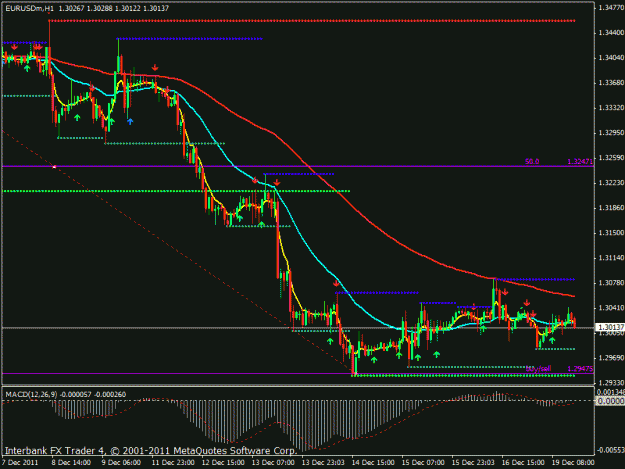Click the 1.32471 purple level price label

point(580,161)
